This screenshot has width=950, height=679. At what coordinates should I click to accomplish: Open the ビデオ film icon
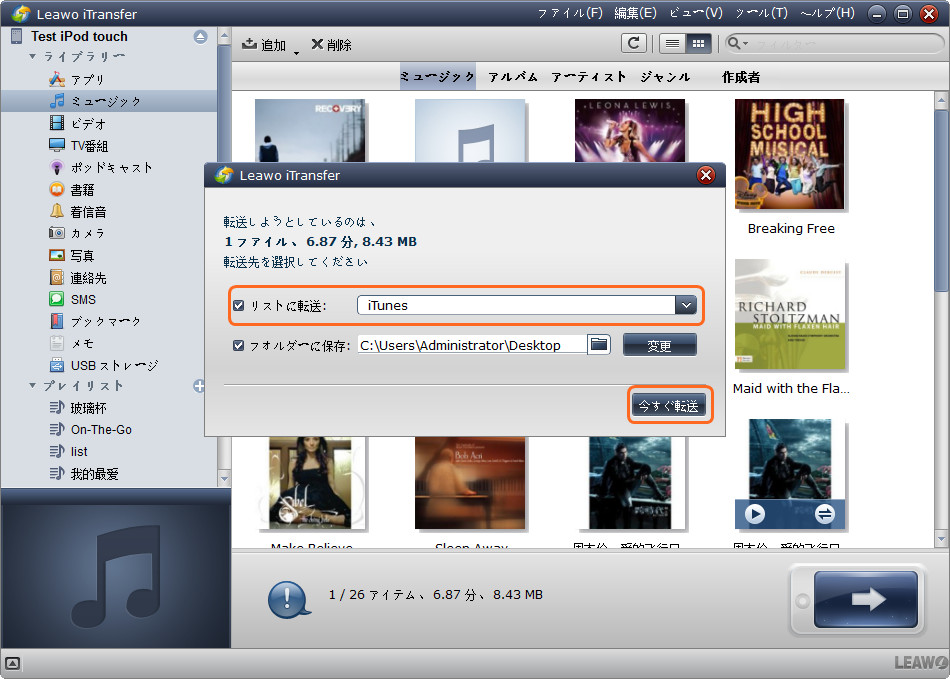56,123
